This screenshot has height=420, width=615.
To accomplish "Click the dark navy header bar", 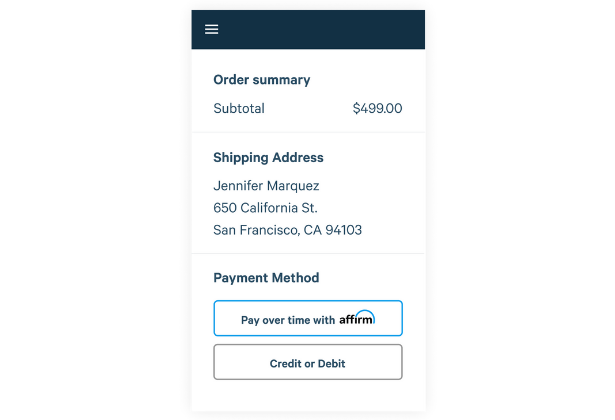I will tap(320, 29).
